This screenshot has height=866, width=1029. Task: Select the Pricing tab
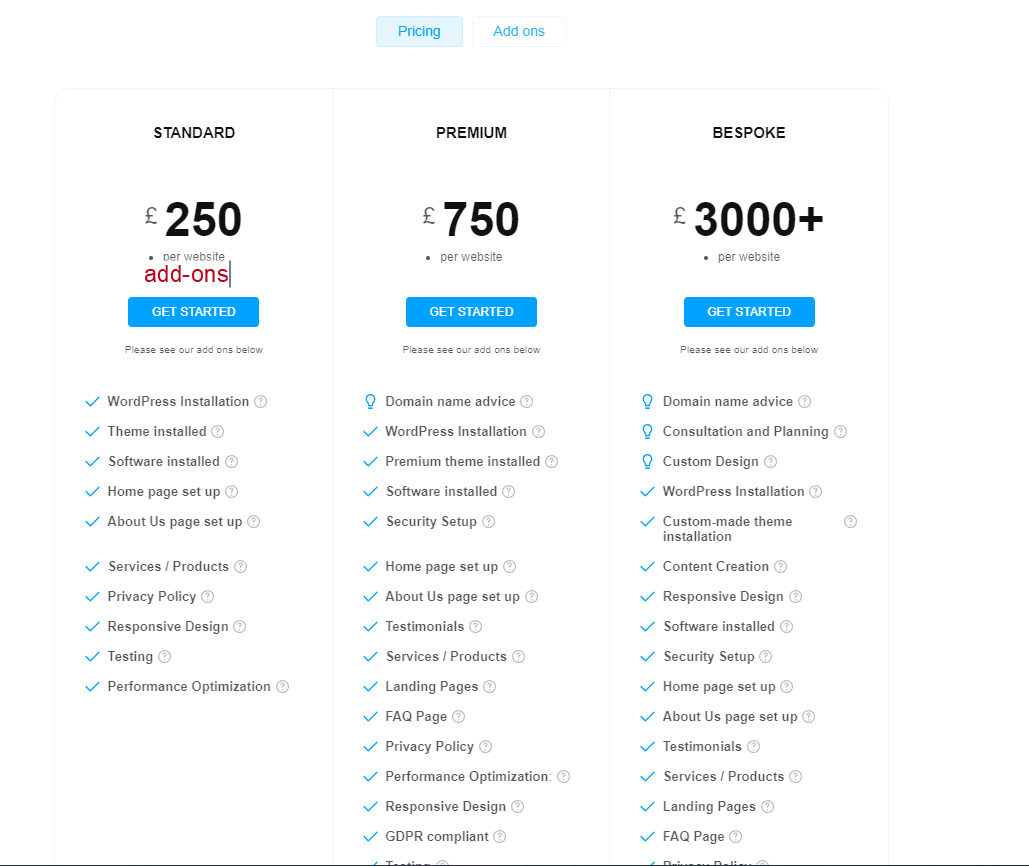pos(419,31)
